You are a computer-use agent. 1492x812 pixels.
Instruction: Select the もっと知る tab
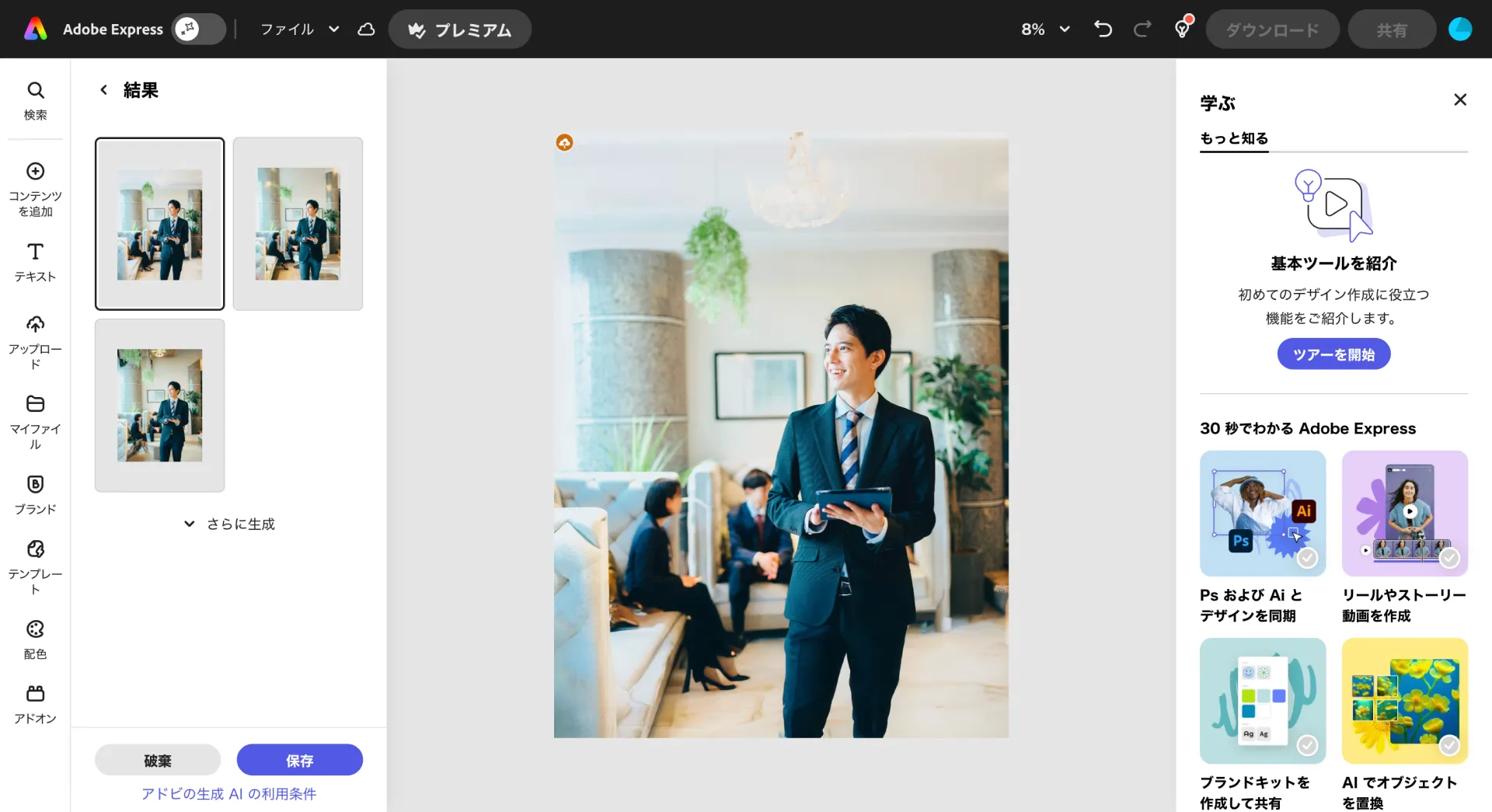pyautogui.click(x=1233, y=138)
